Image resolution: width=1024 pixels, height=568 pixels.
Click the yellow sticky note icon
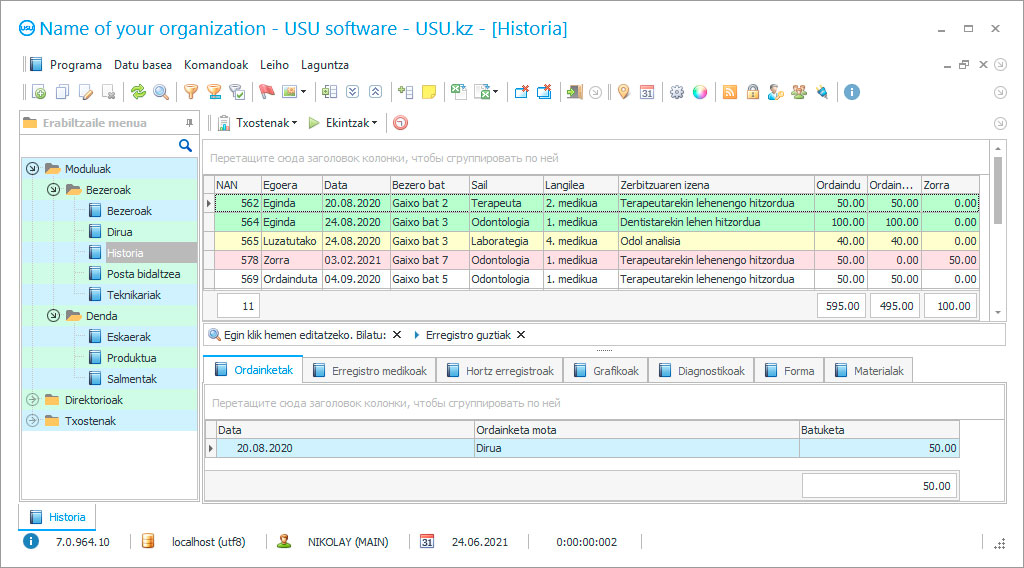coord(429,92)
